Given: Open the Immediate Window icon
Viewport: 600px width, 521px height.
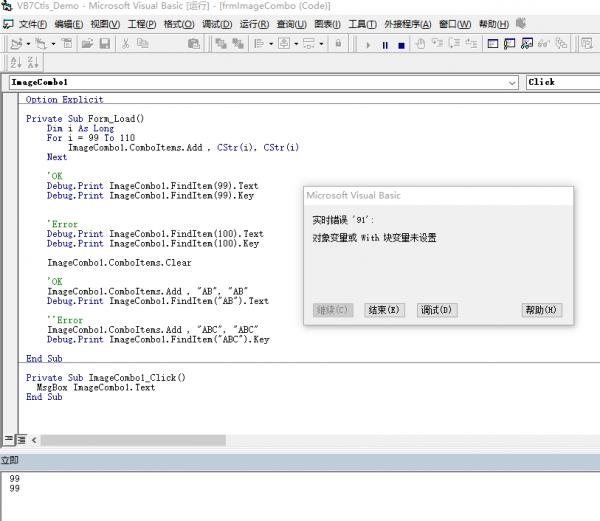Looking at the screenshot, I should click(x=510, y=44).
